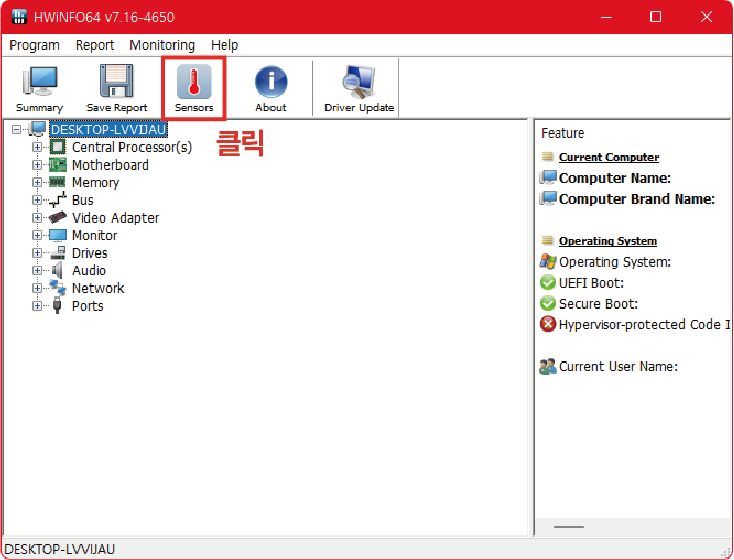Viewport: 734px width, 560px height.
Task: Click the Hypervisor-protected Code row text
Action: coord(644,324)
